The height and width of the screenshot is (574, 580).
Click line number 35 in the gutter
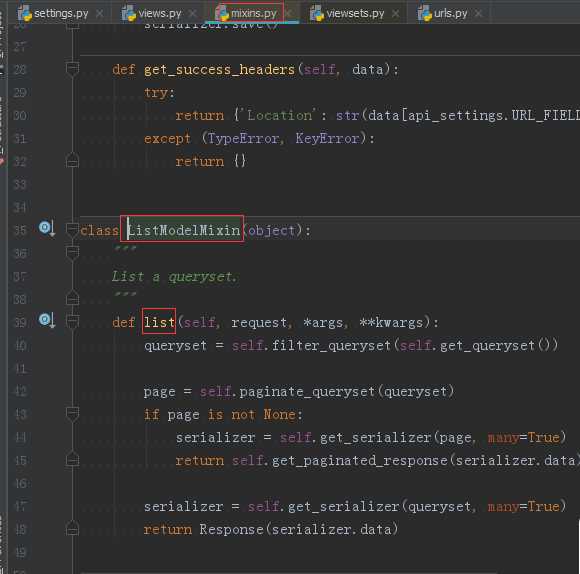pyautogui.click(x=20, y=230)
